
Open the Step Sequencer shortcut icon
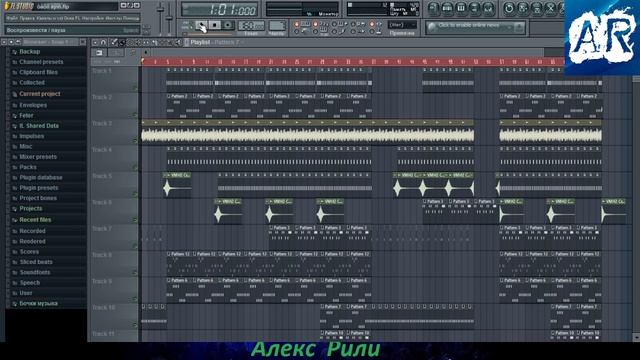pyautogui.click(x=448, y=8)
